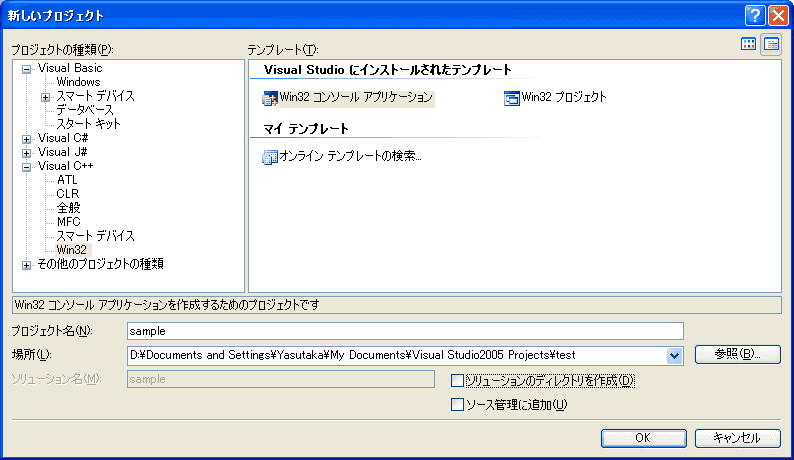Click 'マイ テンプレート' section heading

coord(306,129)
